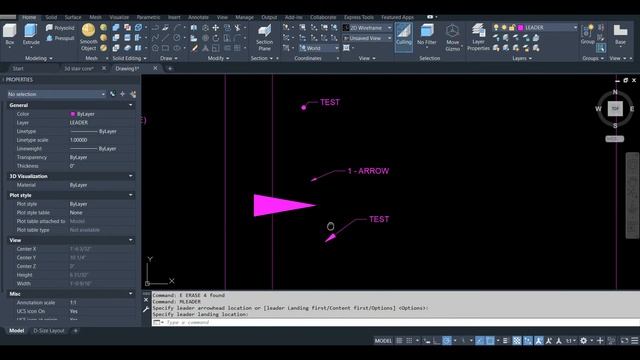Screen dimensions: 640x360
Task: Open the Insert ribbon tab
Action: 174,17
